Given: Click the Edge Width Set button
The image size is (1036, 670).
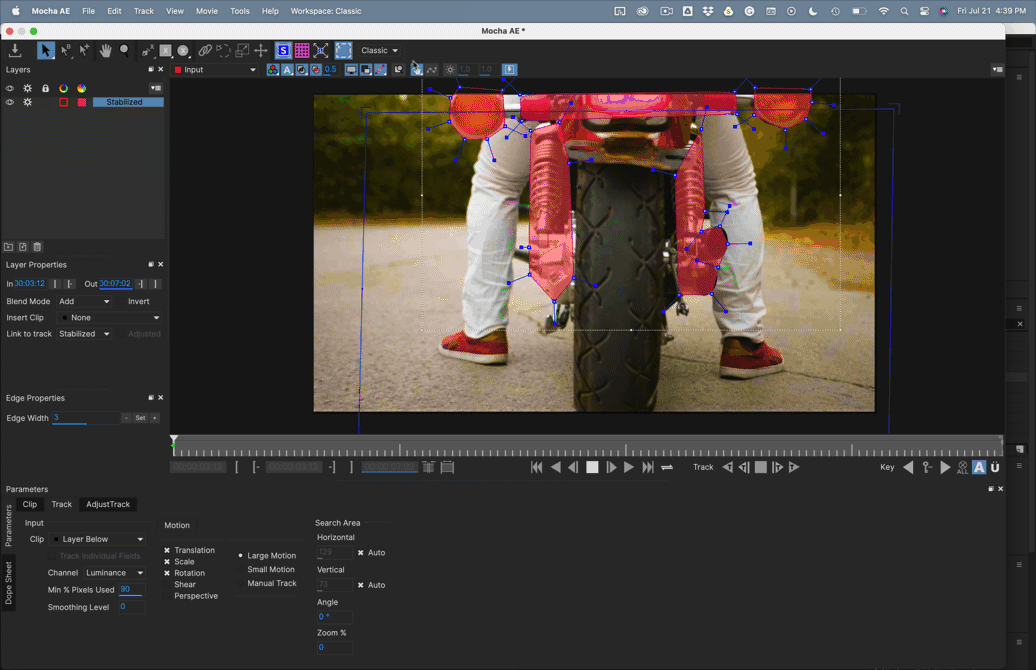Looking at the screenshot, I should tap(140, 418).
